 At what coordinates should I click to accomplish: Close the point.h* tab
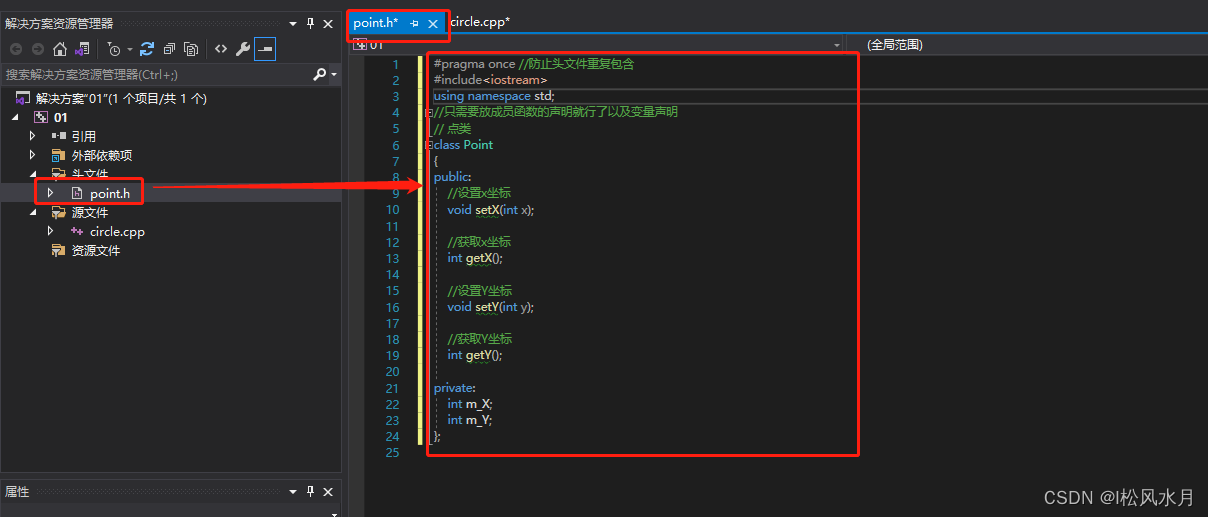pyautogui.click(x=433, y=23)
